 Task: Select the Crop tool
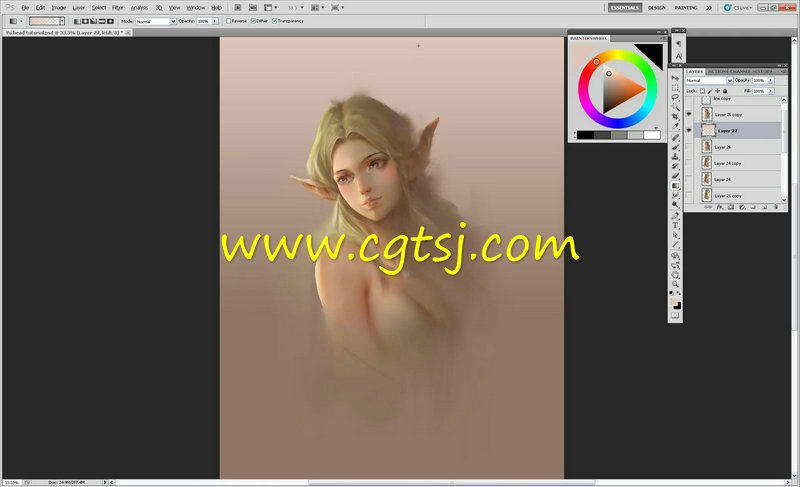[675, 117]
